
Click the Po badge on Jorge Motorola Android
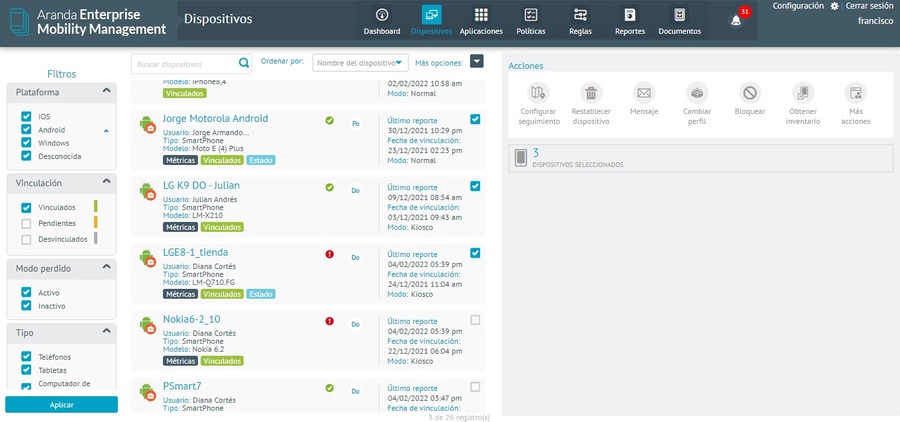coord(355,123)
